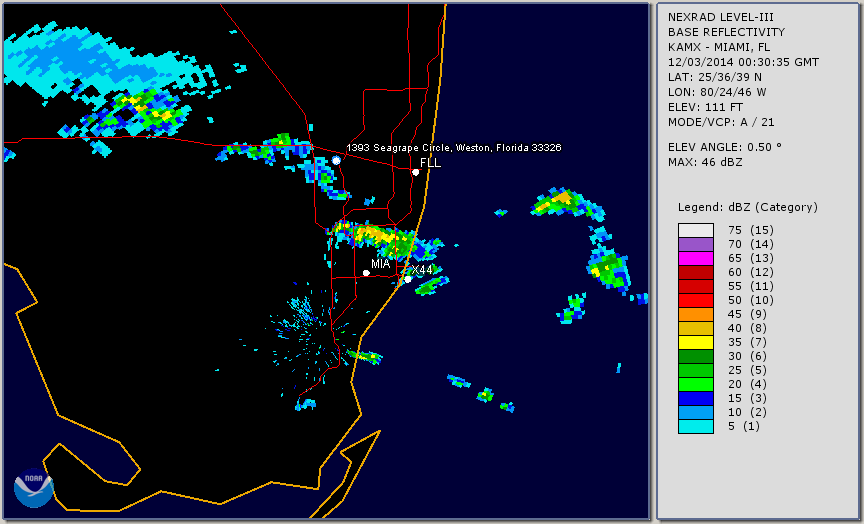Click the '5 (1)' legend value
Screen dimensions: 864x524
[743, 426]
